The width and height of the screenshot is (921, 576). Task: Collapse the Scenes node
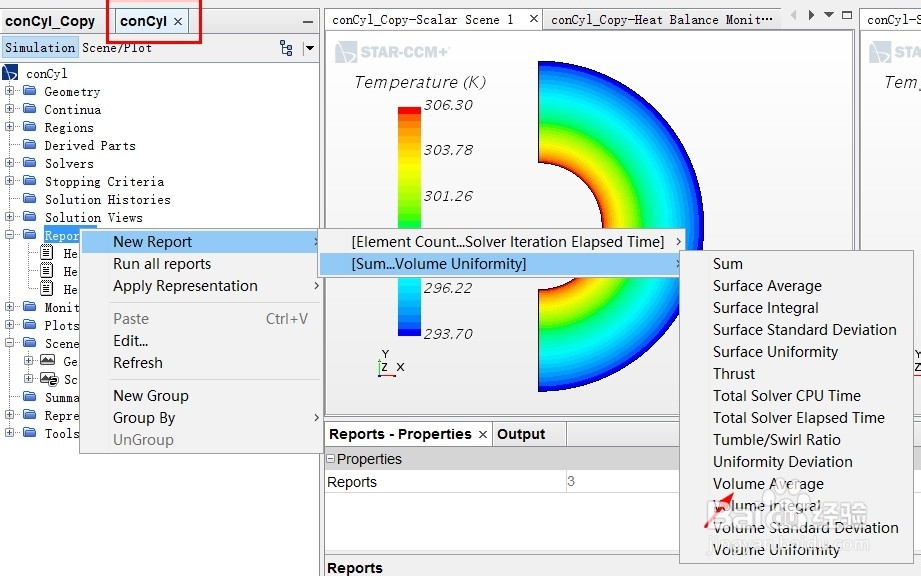[x=9, y=343]
